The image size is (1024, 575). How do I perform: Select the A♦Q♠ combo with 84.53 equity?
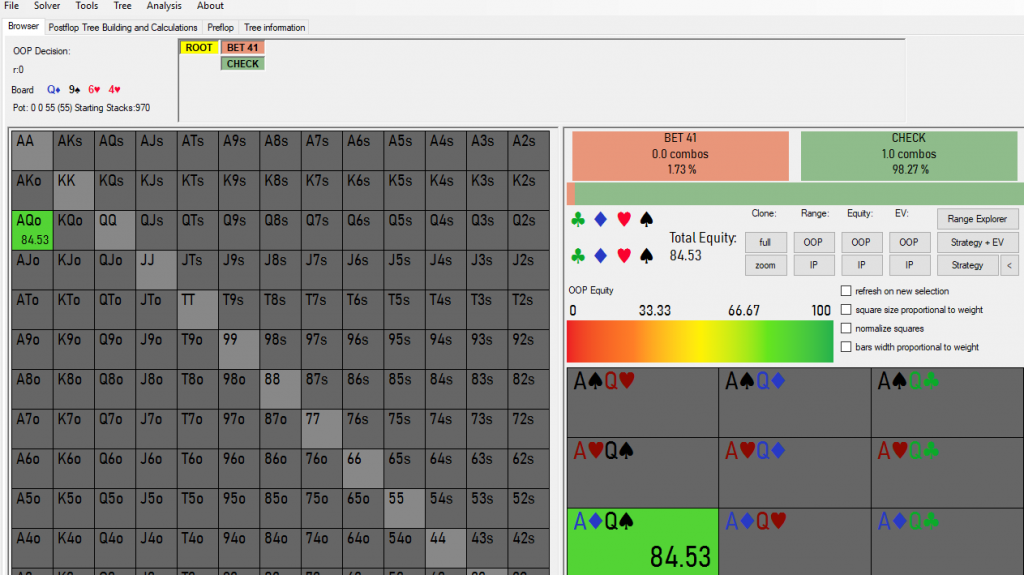pyautogui.click(x=643, y=542)
